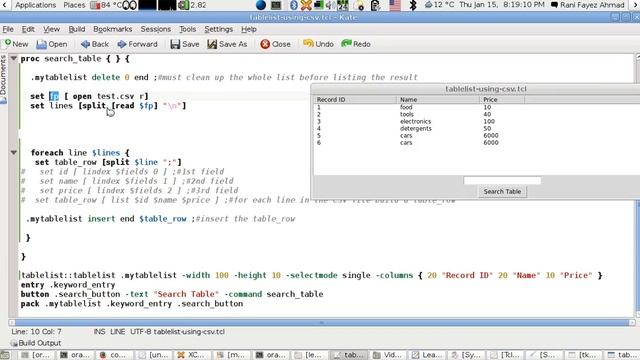The height and width of the screenshot is (360, 640).
Task: Click the Forward toolbar button
Action: pyautogui.click(x=137, y=44)
